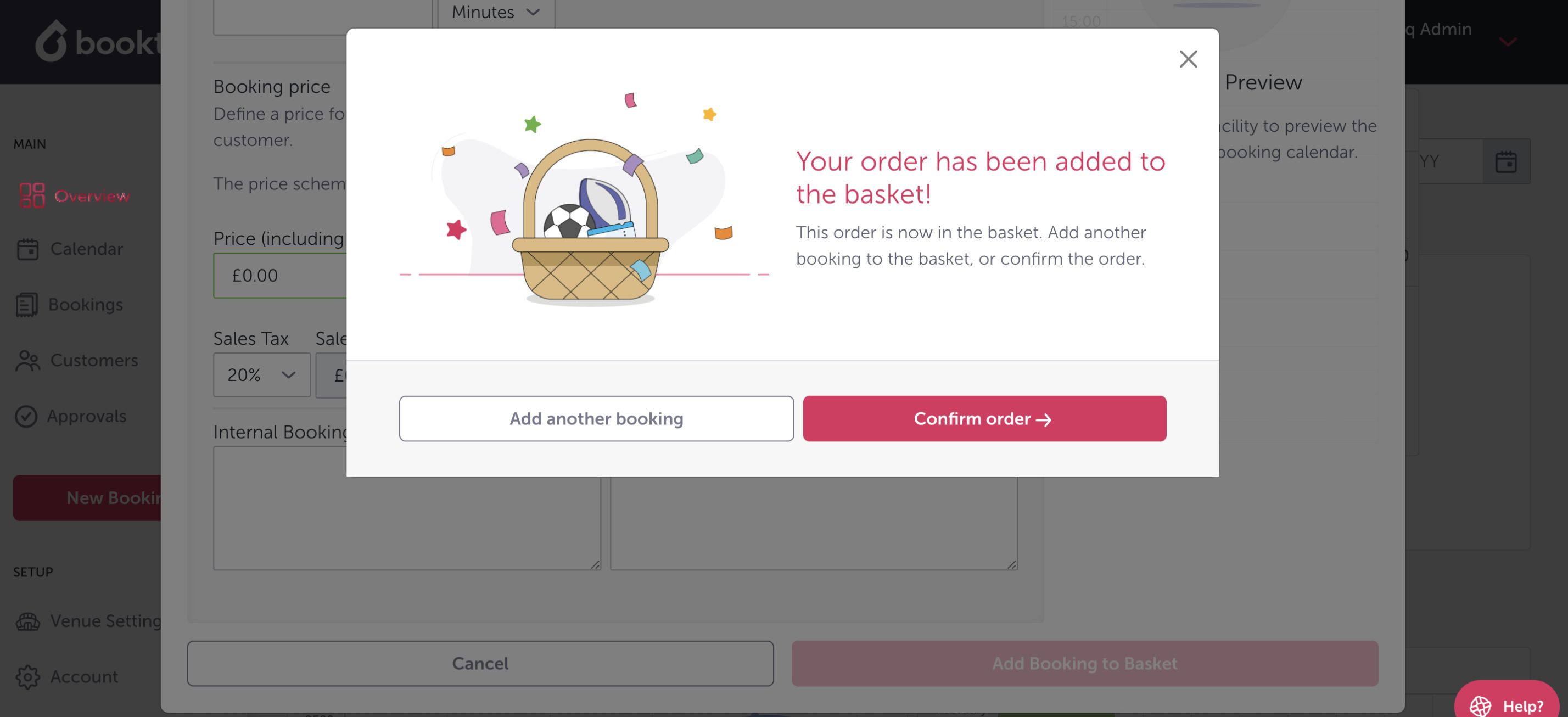
Task: Open the date picker calendar icon
Action: (1505, 162)
